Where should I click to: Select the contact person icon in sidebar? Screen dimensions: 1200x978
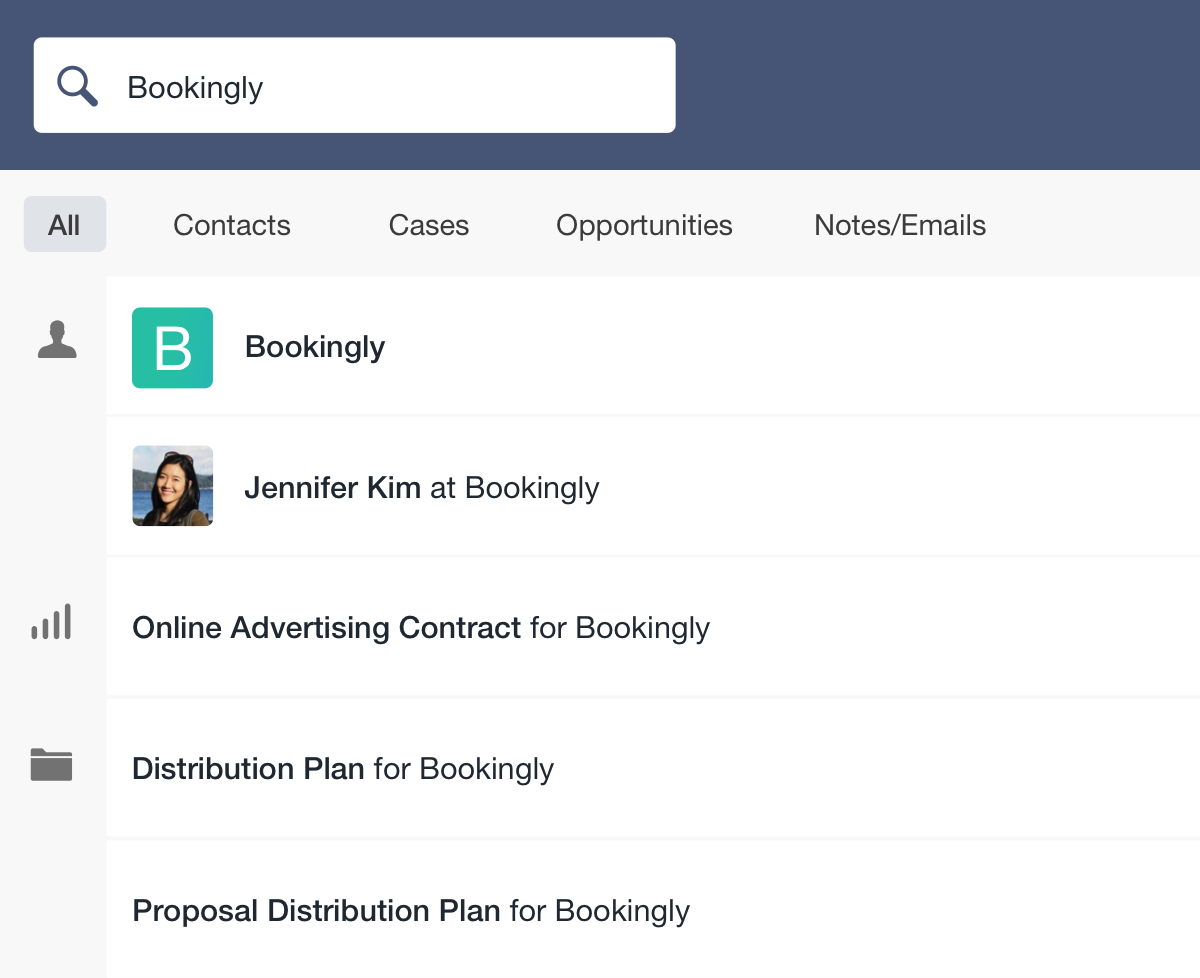coord(57,339)
